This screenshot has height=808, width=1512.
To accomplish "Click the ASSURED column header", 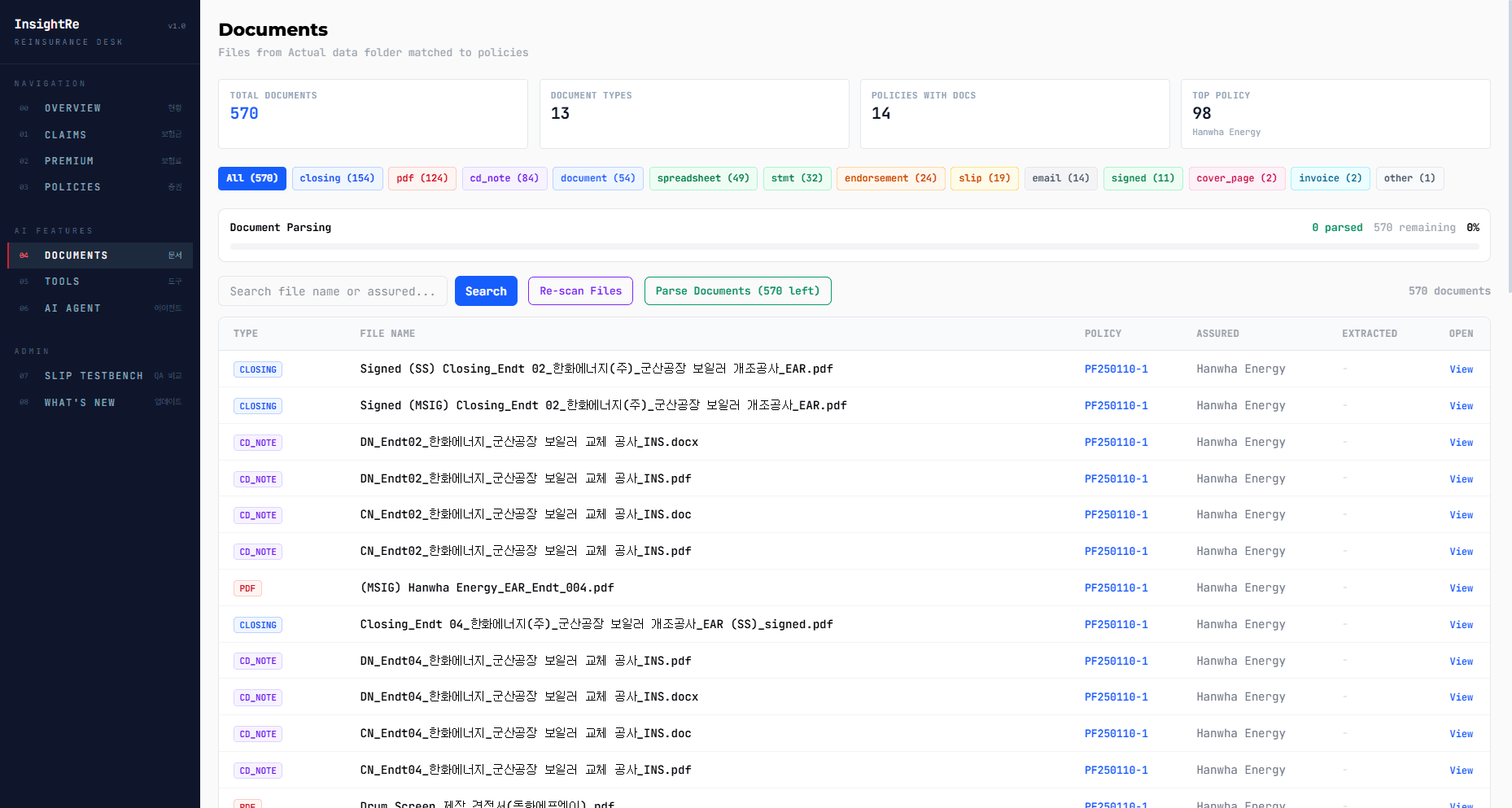I will [1217, 334].
